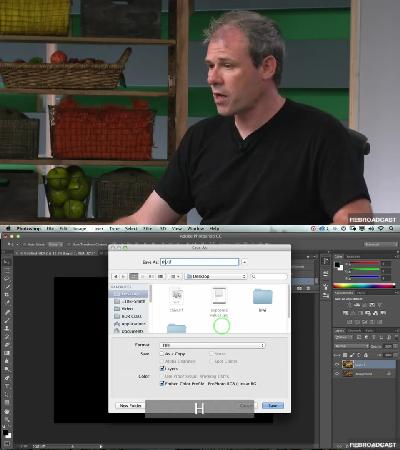400x450 pixels.
Task: Add a Curves adjustment
Action: click(364, 305)
